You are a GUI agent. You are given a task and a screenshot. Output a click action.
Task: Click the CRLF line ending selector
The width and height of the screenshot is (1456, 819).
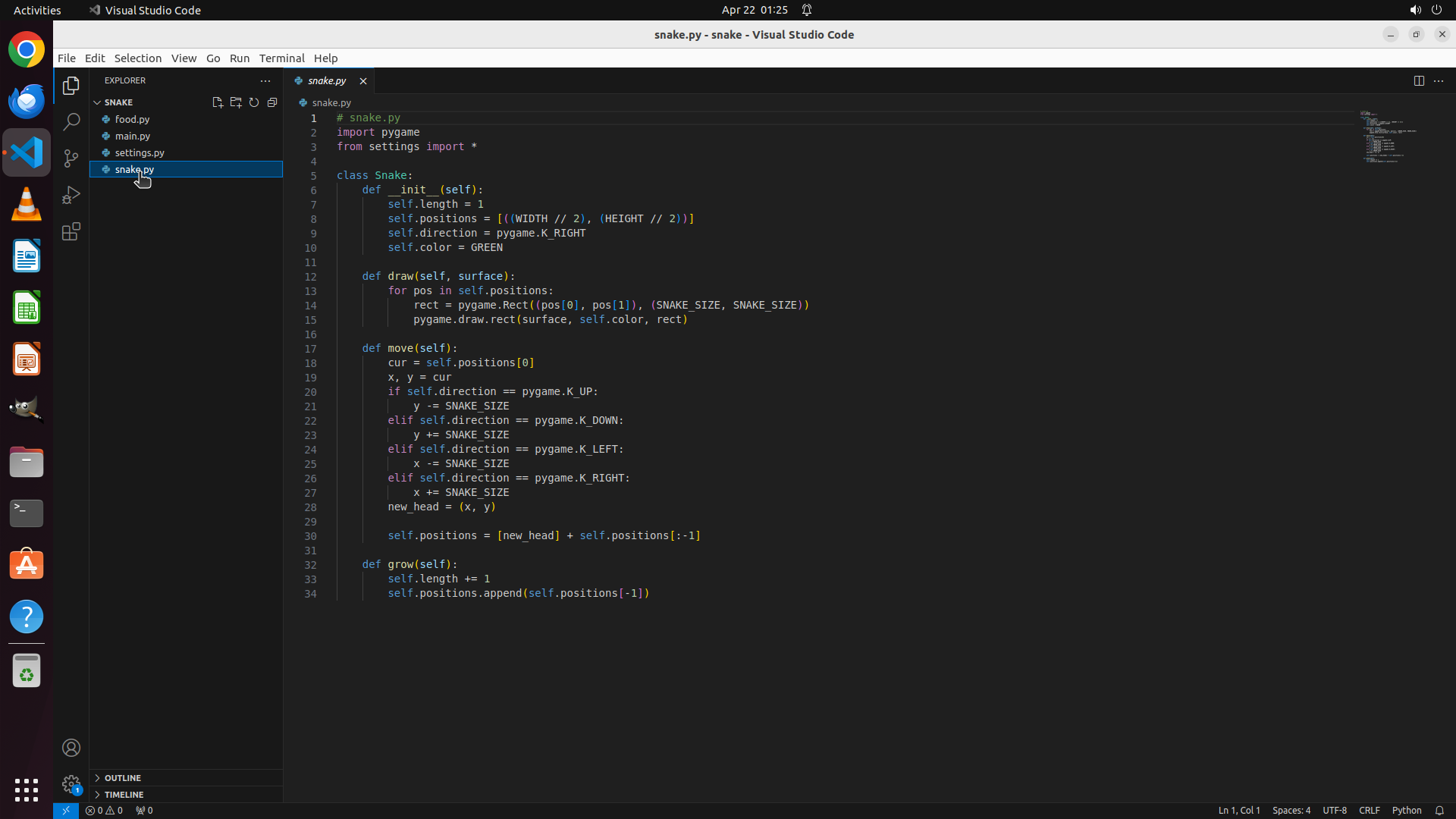click(x=1369, y=810)
